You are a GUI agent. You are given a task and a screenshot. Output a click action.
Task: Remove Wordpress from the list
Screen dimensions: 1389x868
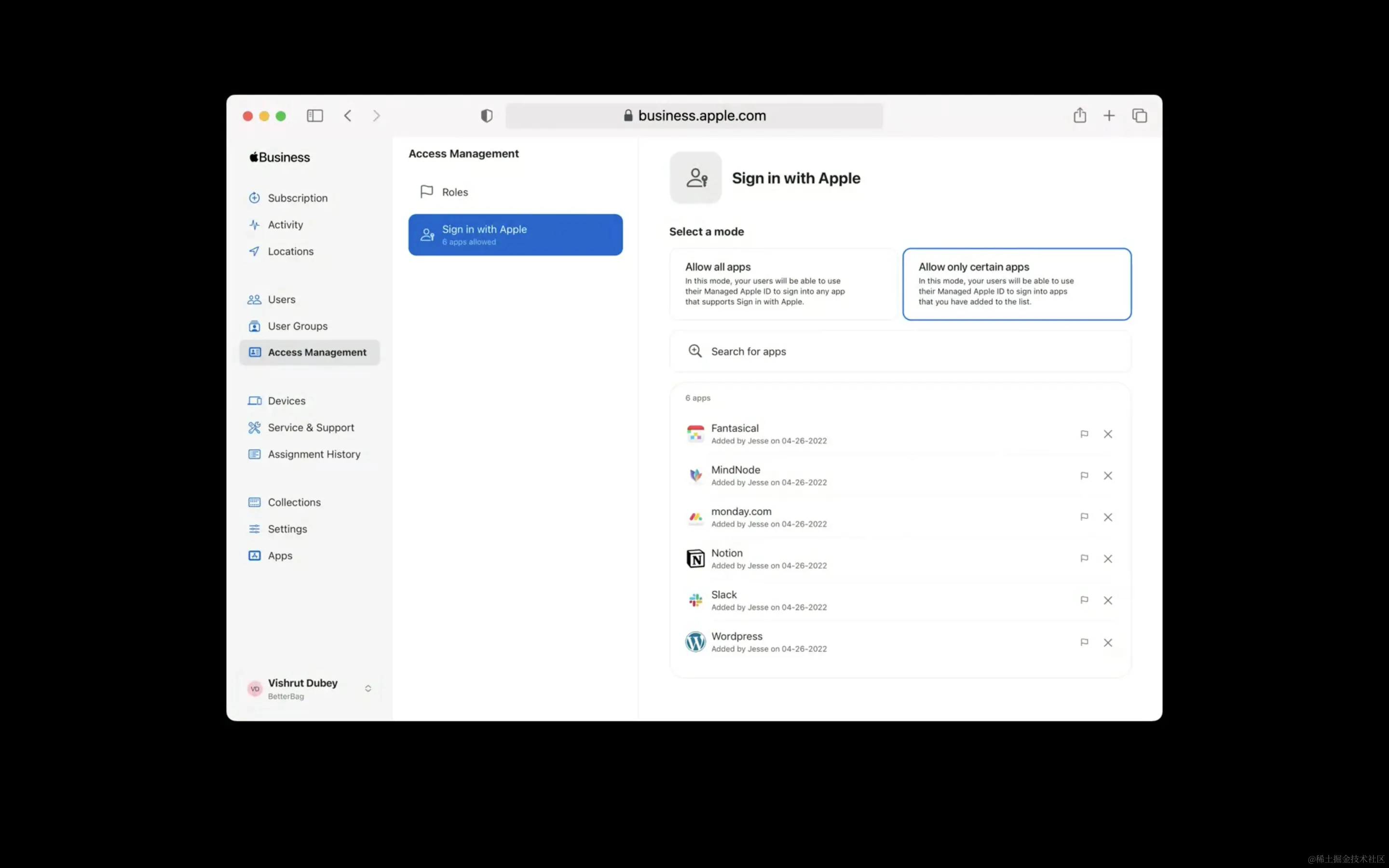[x=1108, y=642]
